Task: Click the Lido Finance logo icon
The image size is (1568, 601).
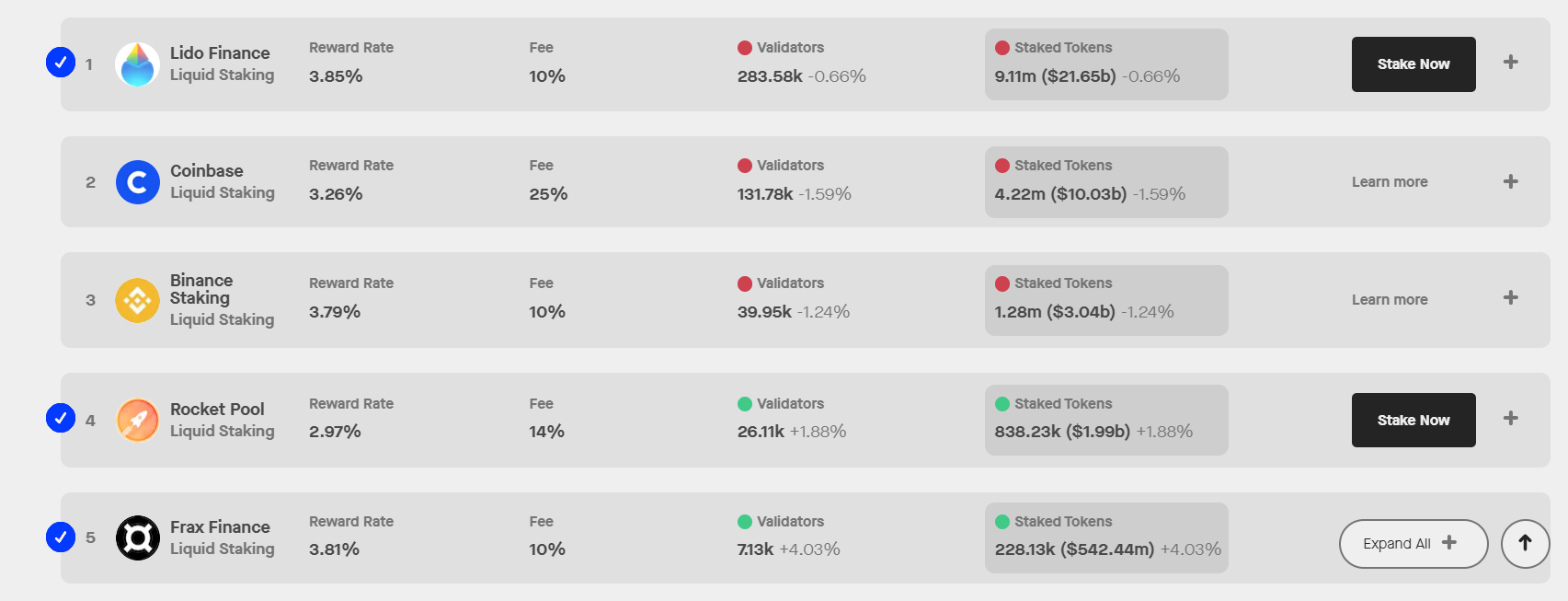Action: click(x=137, y=64)
